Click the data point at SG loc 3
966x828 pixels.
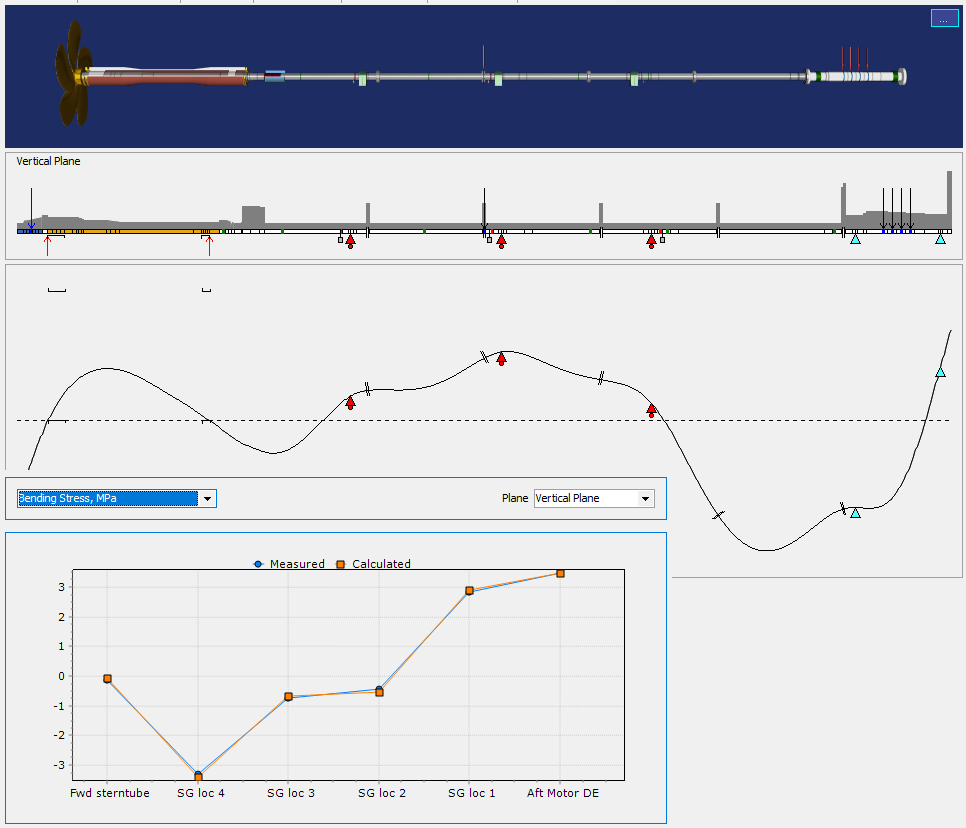tap(288, 697)
